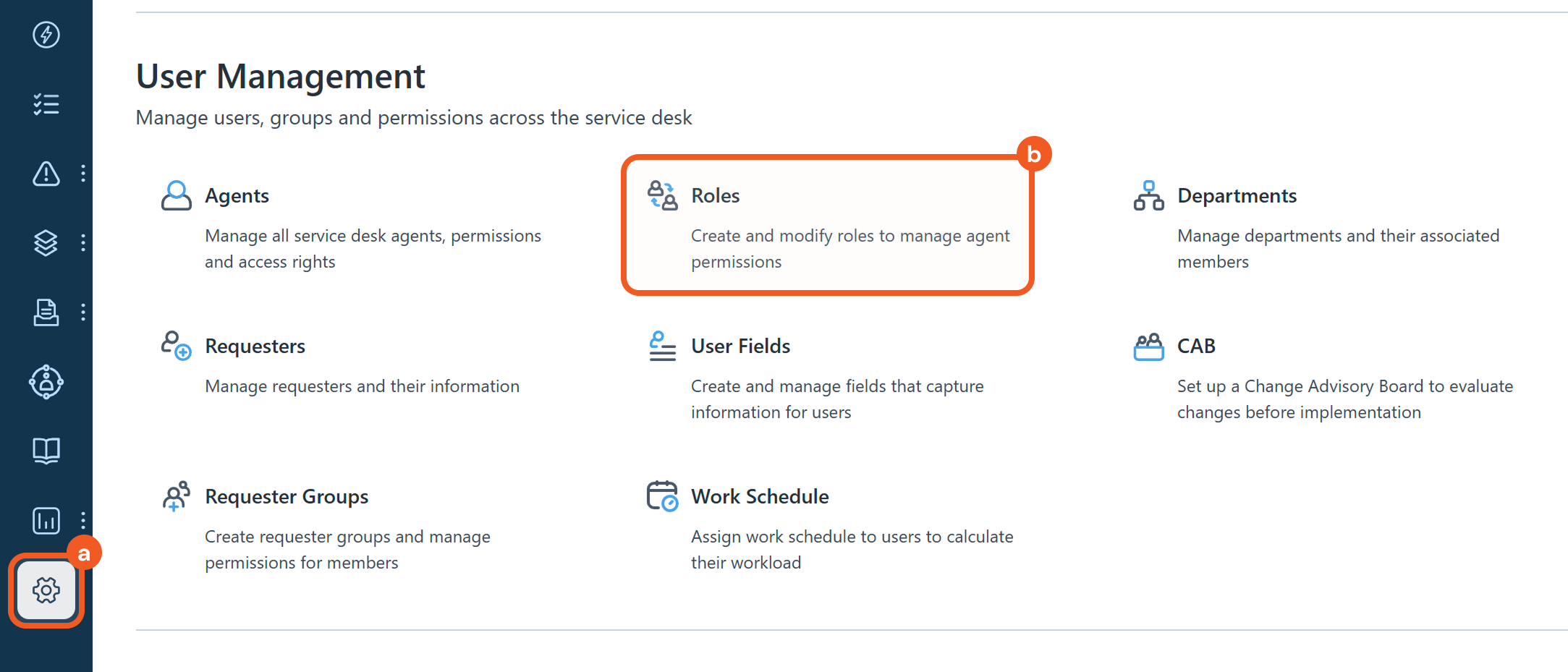Image resolution: width=1568 pixels, height=672 pixels.
Task: Click the circular user target sidebar icon
Action: tap(46, 382)
